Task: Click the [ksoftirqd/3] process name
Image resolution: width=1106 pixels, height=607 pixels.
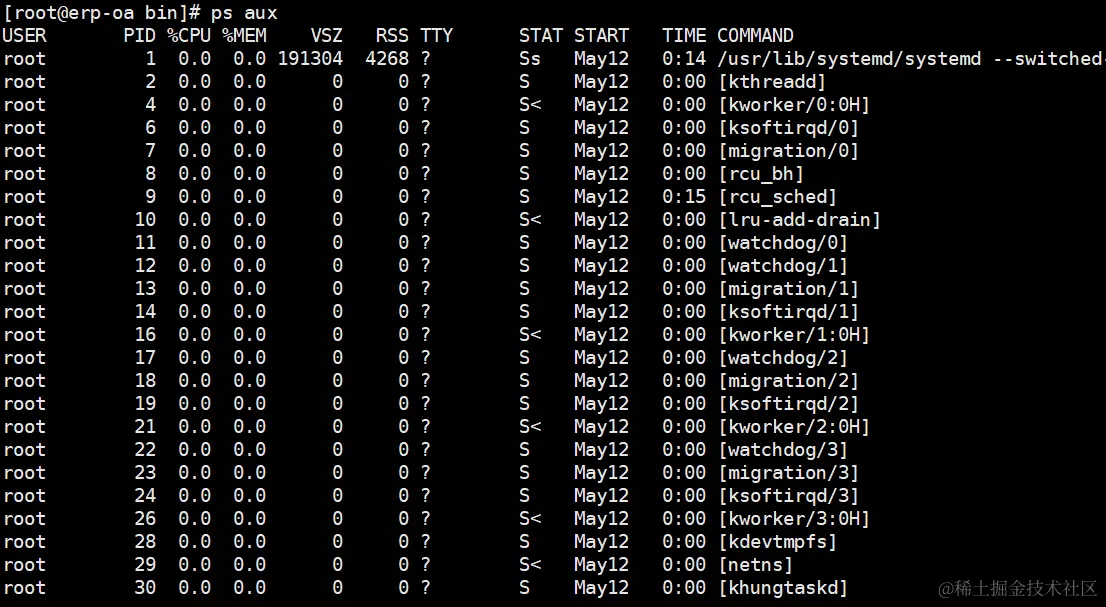Action: [x=788, y=496]
